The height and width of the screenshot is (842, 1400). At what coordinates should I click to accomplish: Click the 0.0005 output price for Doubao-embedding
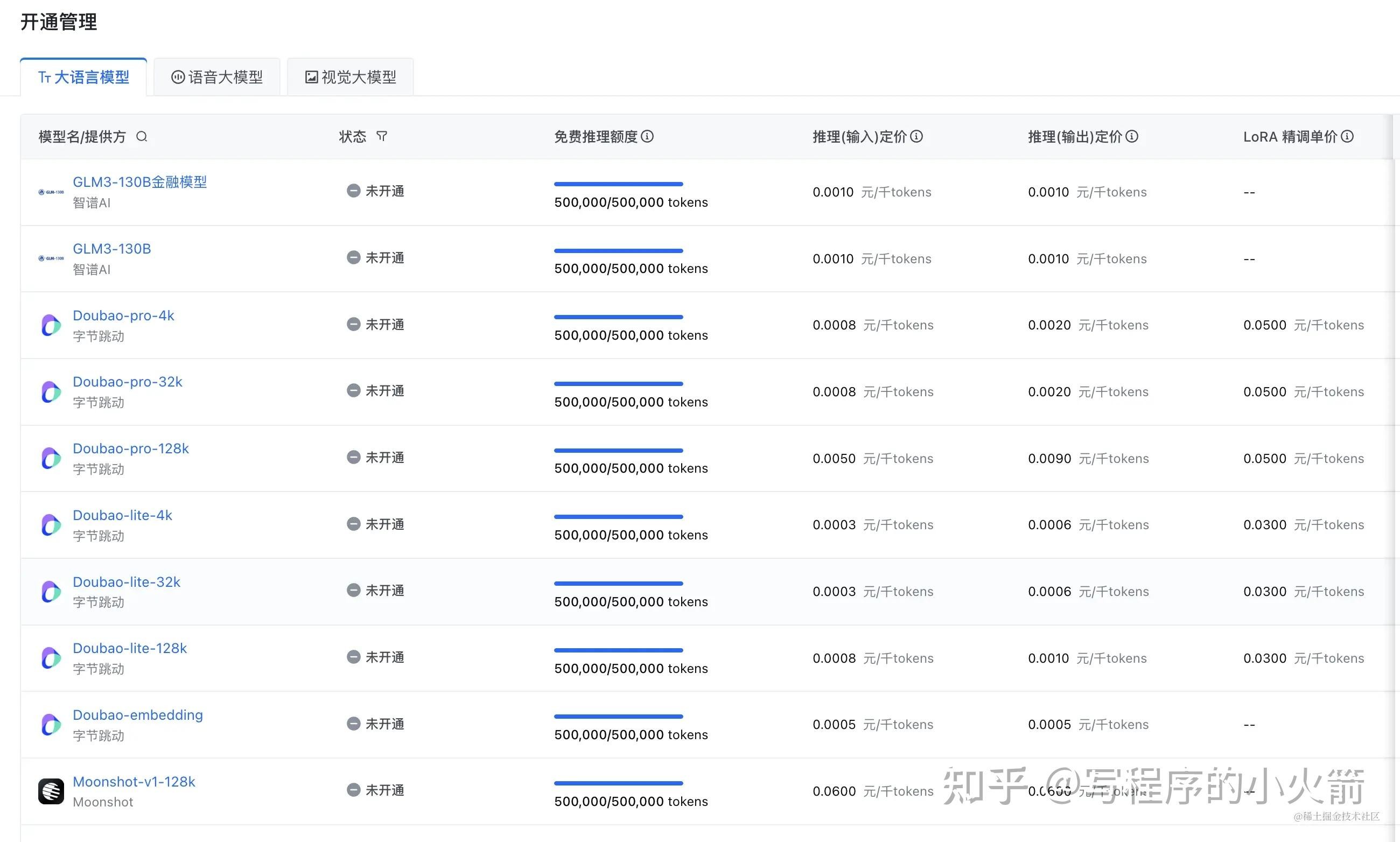(1050, 725)
